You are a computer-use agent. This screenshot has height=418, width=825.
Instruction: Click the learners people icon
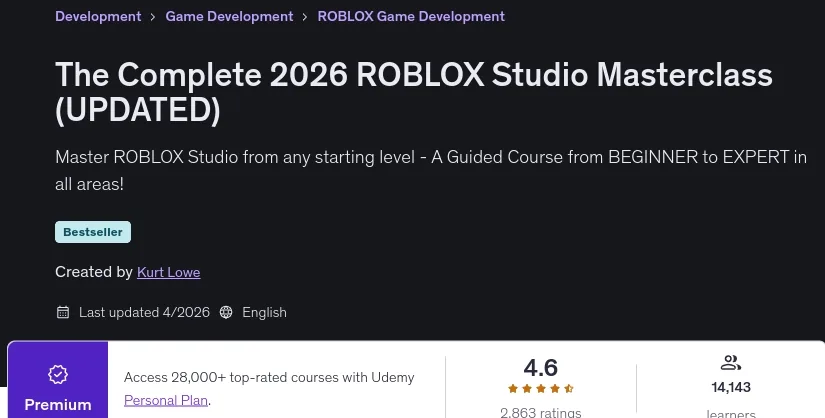click(x=731, y=363)
